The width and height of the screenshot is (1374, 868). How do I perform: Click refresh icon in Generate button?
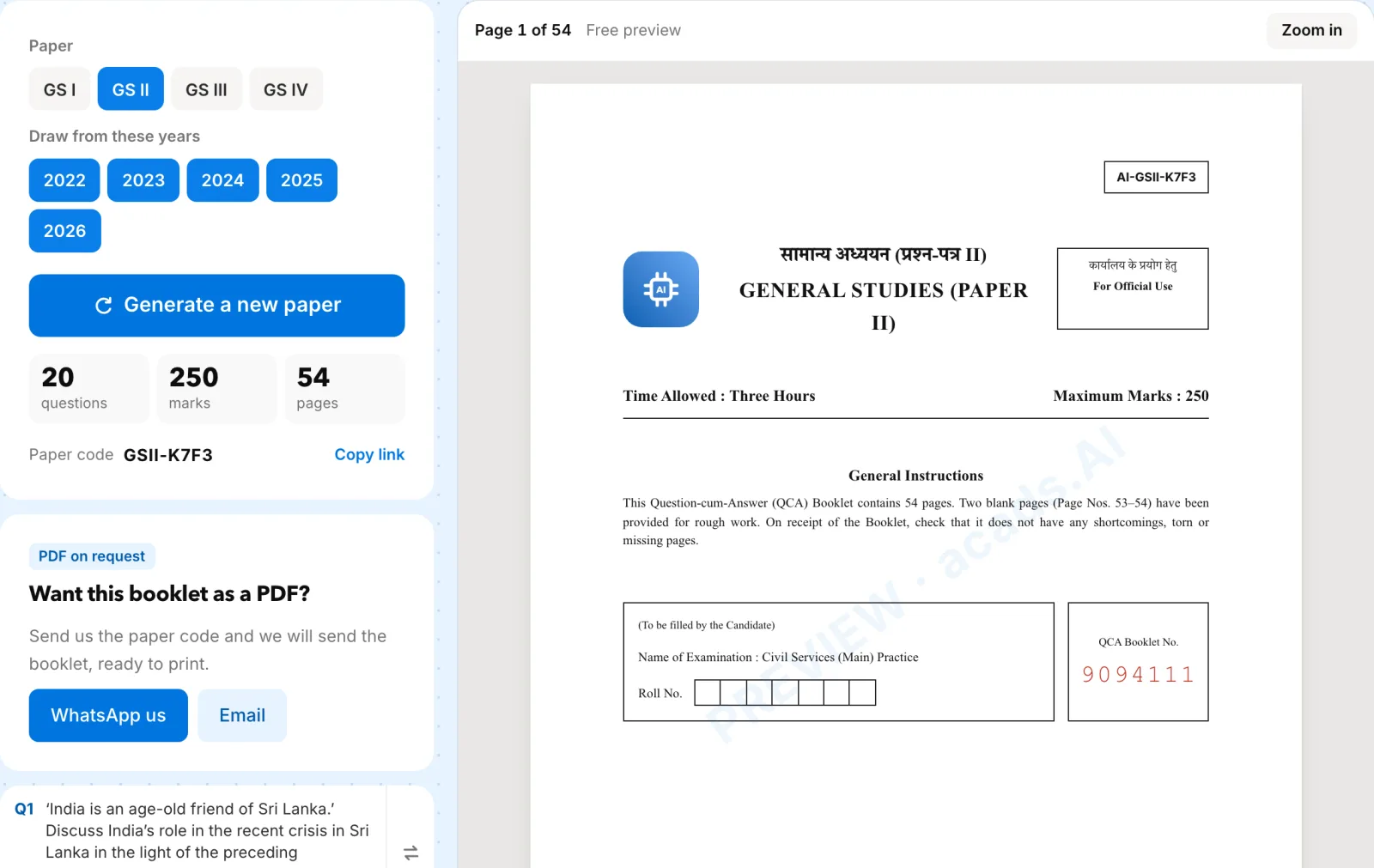pos(104,306)
